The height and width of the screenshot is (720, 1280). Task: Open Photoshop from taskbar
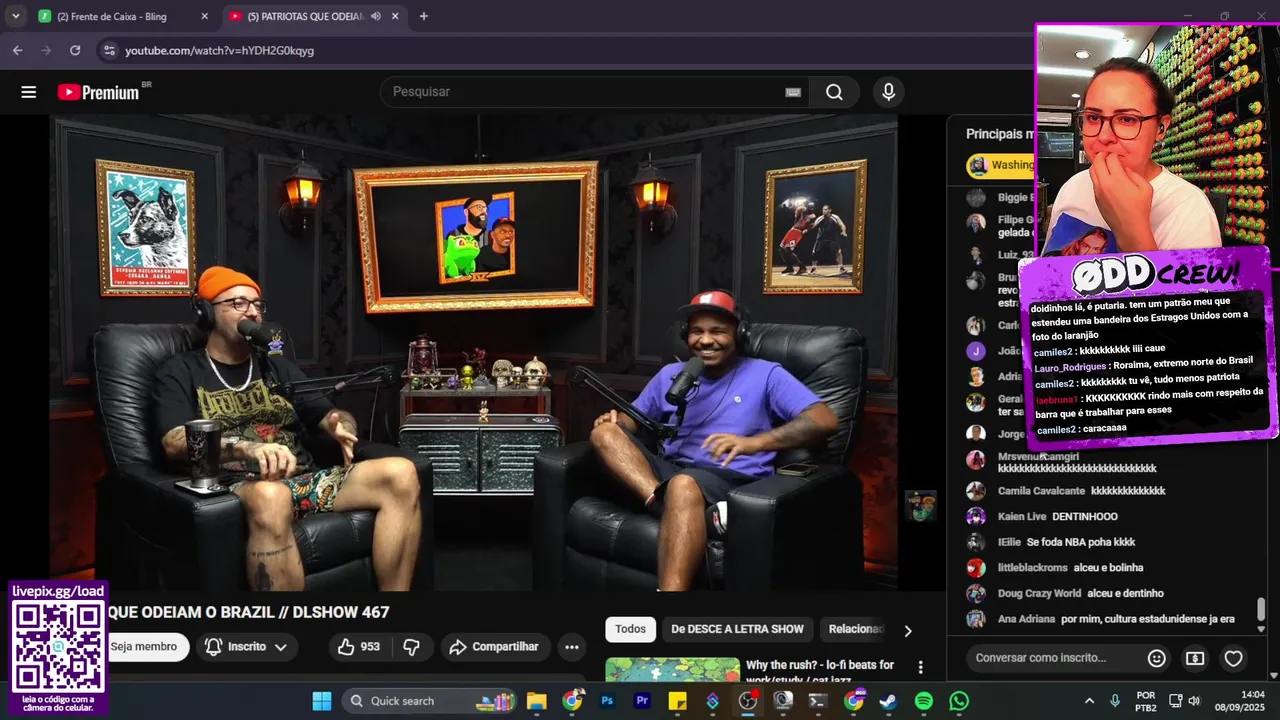pyautogui.click(x=607, y=701)
